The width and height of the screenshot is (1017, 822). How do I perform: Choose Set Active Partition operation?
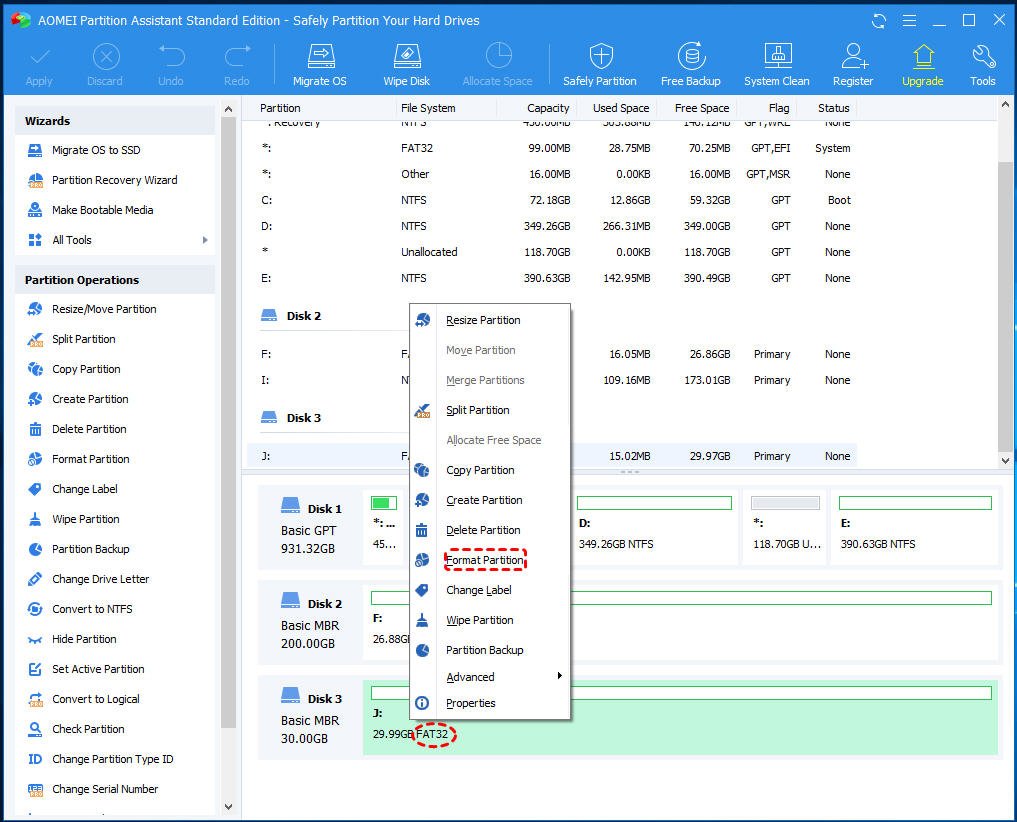[x=98, y=669]
